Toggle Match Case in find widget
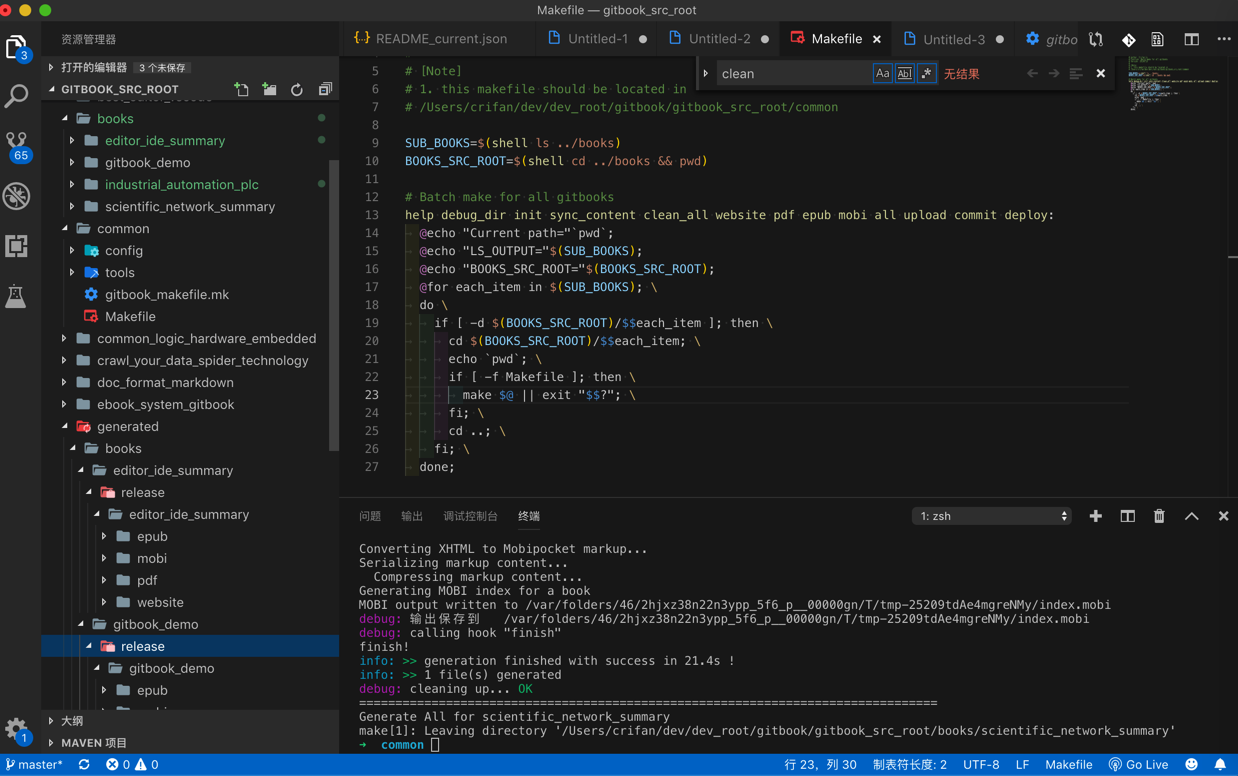This screenshot has width=1238, height=776. click(x=882, y=73)
